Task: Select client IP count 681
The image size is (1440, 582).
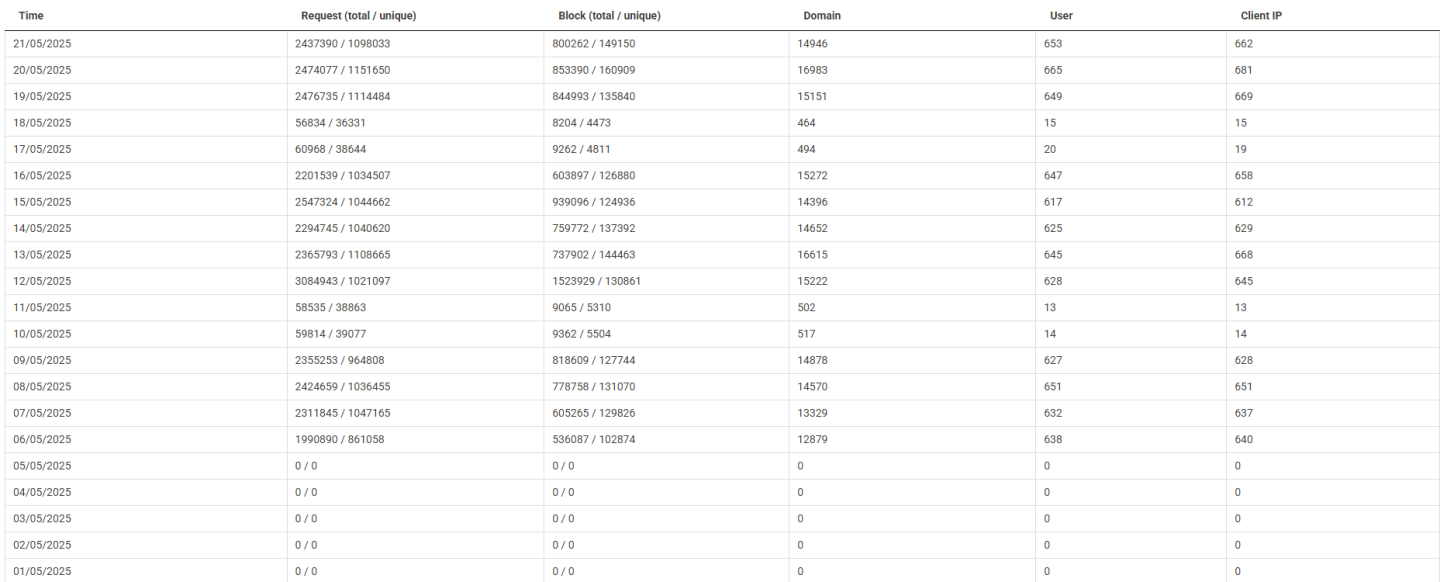Action: click(1243, 70)
